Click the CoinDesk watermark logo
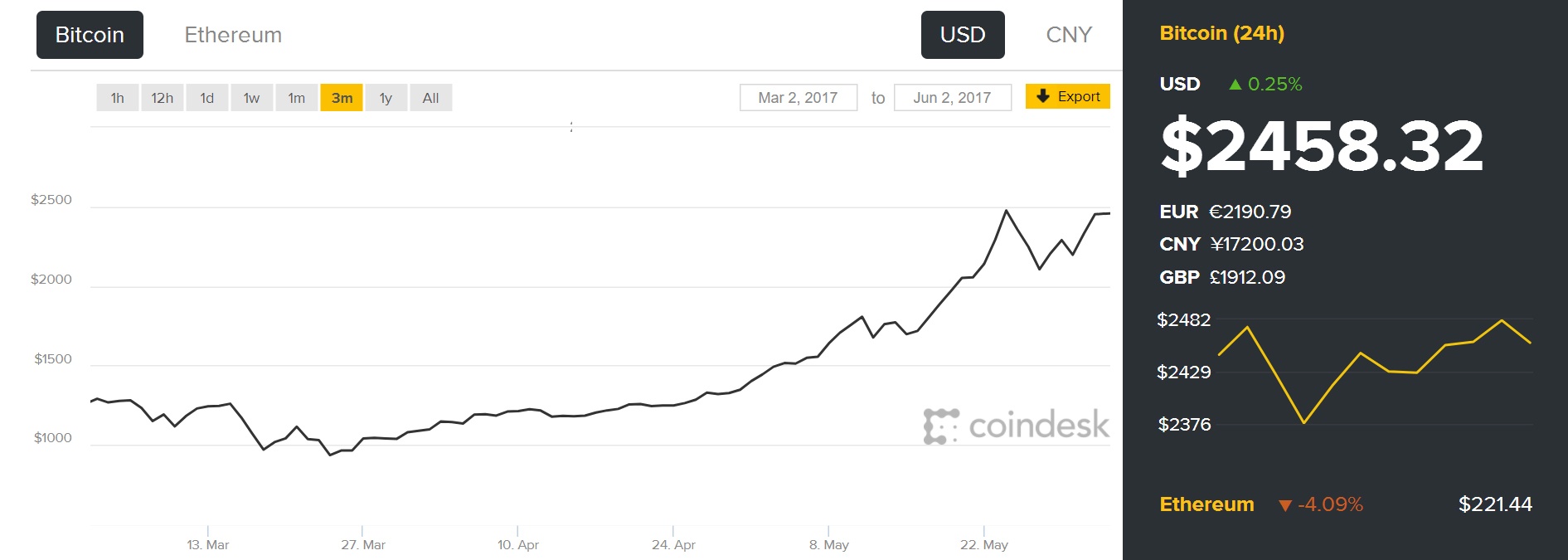Image resolution: width=1568 pixels, height=560 pixels. pyautogui.click(x=1016, y=426)
